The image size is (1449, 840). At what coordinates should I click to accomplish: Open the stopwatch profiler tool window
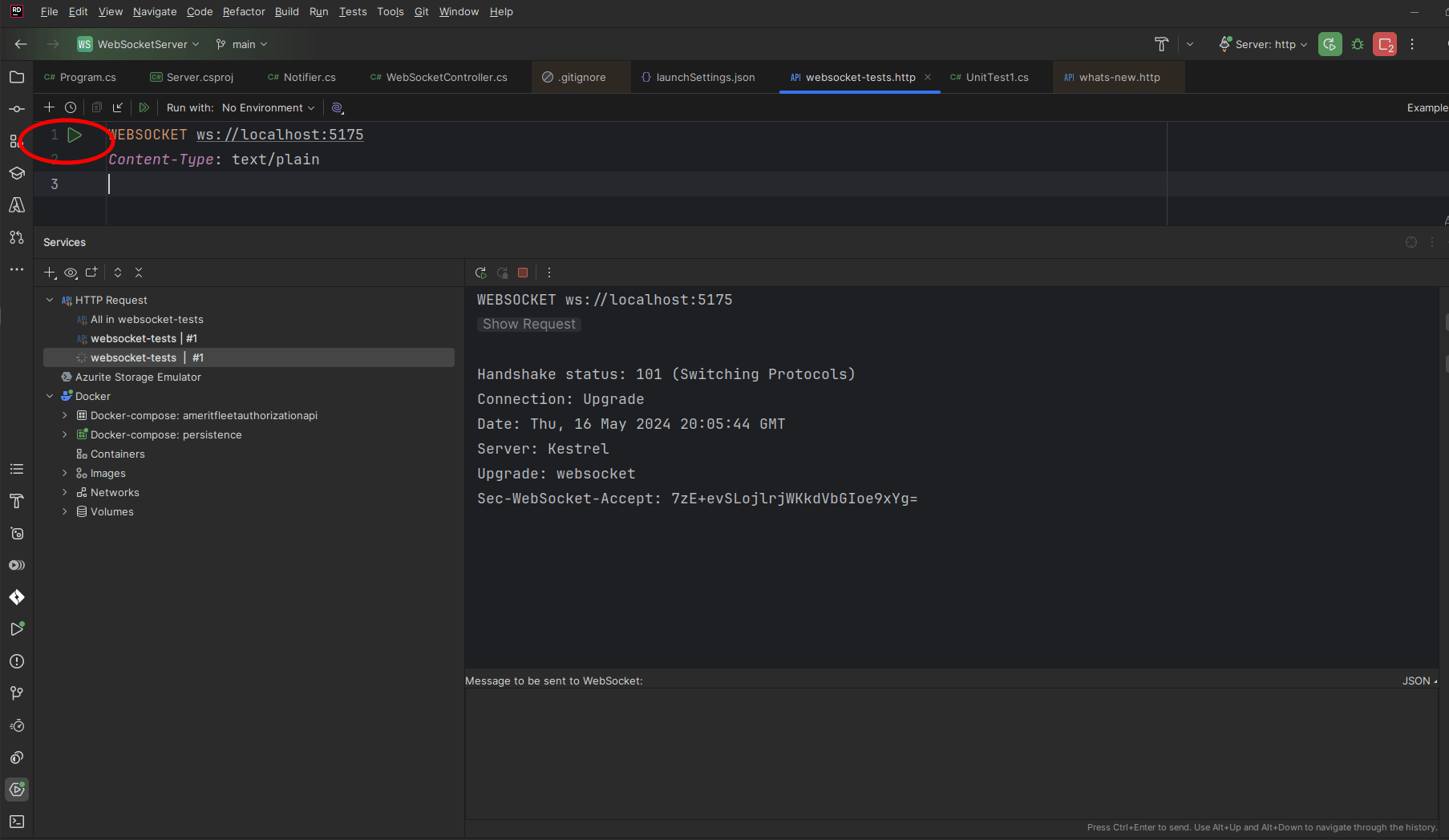click(x=16, y=725)
